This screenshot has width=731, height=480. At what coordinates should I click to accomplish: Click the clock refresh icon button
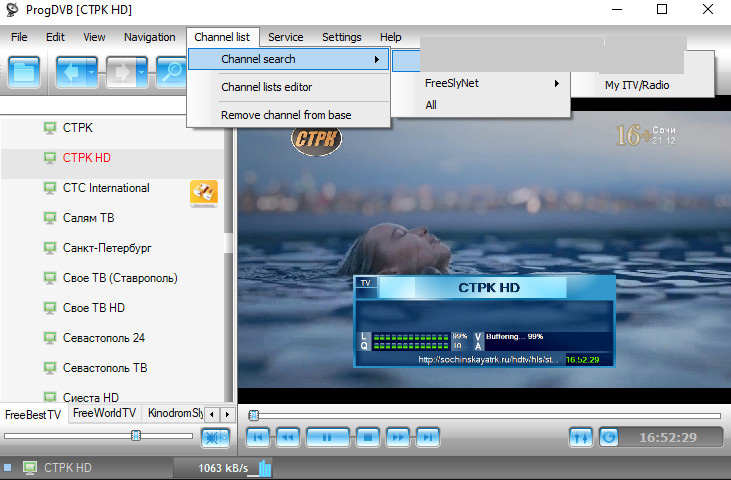609,438
